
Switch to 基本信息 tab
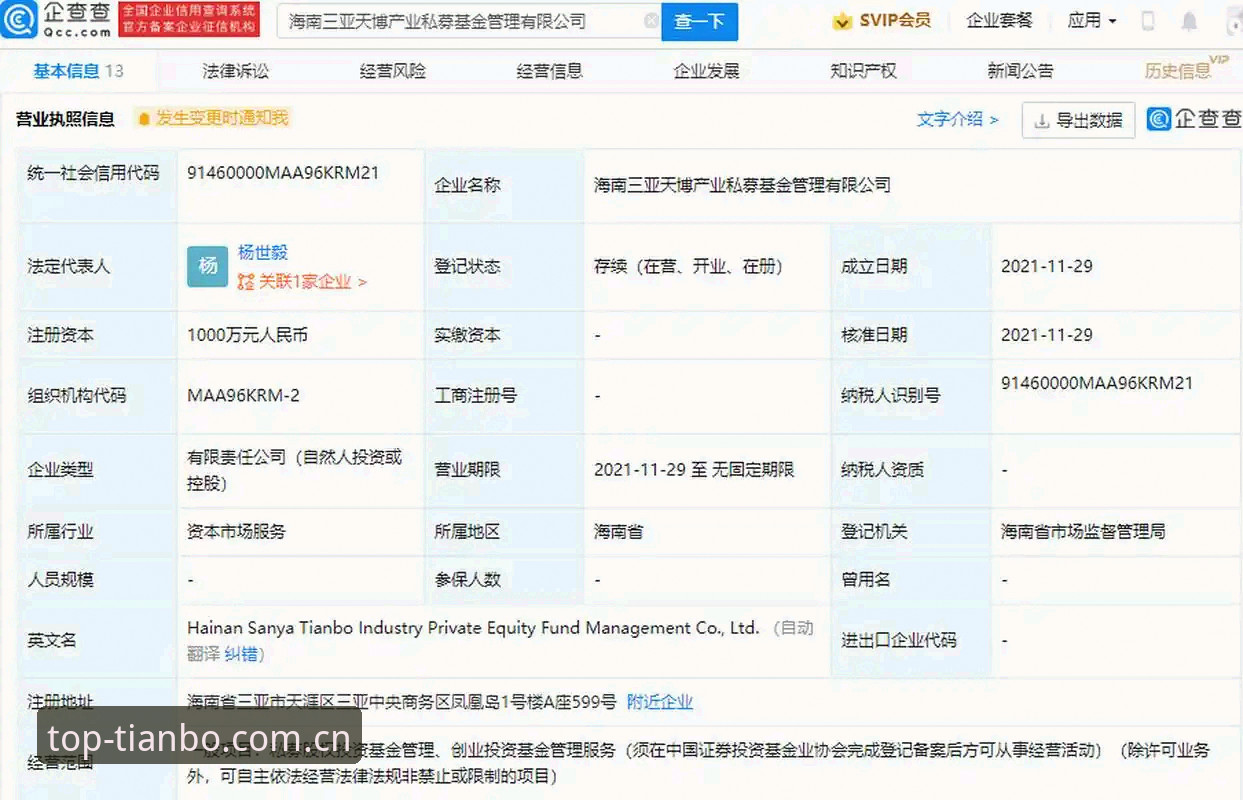point(79,71)
